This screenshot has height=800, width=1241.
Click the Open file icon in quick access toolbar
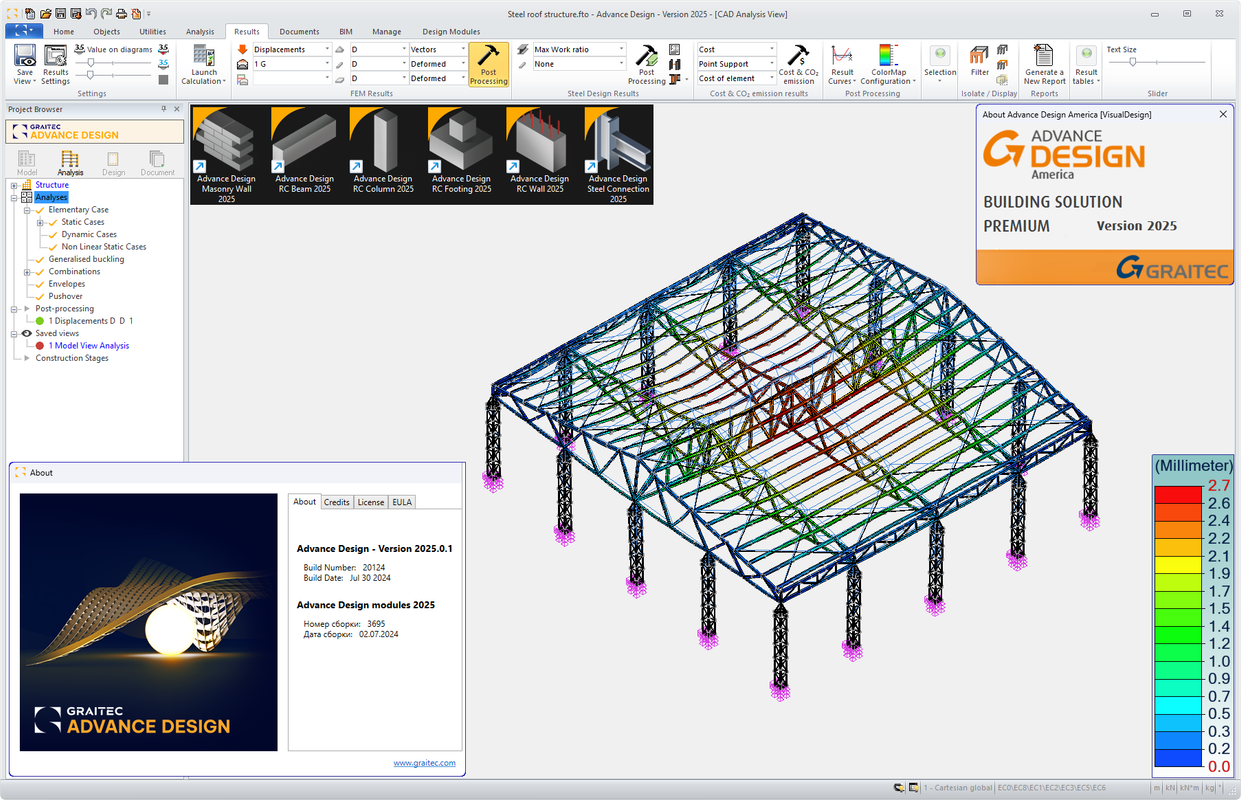[45, 14]
